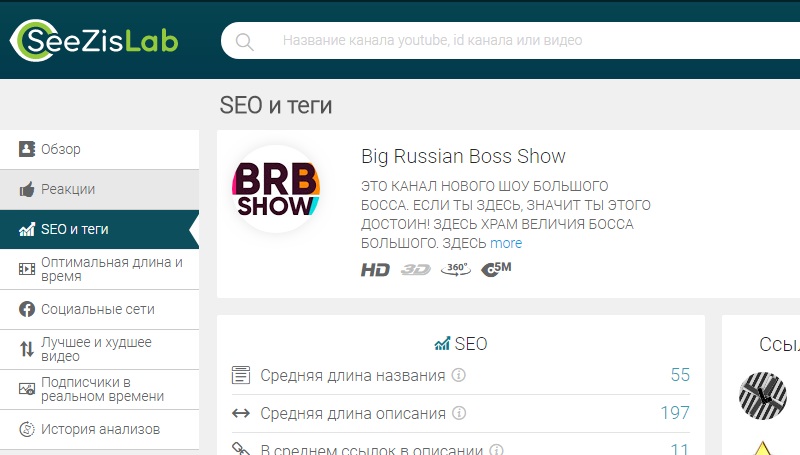This screenshot has height=455, width=800.
Task: Click the Обзор contact card icon
Action: point(27,149)
